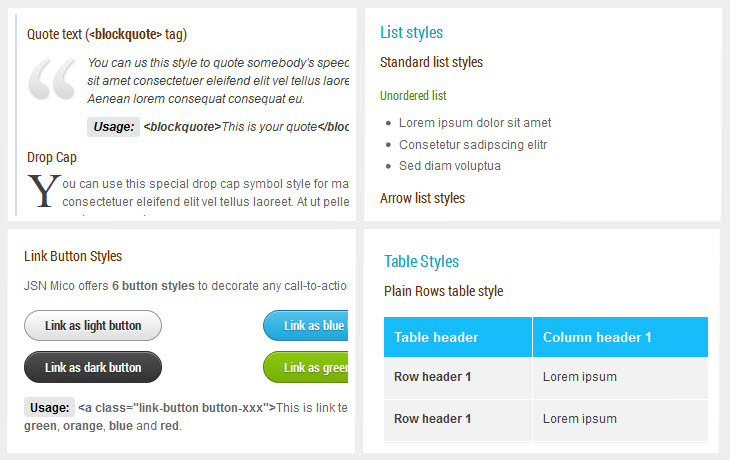This screenshot has width=730, height=460.
Task: Click the 'Usage:' label under the blockquote
Action: coord(112,127)
